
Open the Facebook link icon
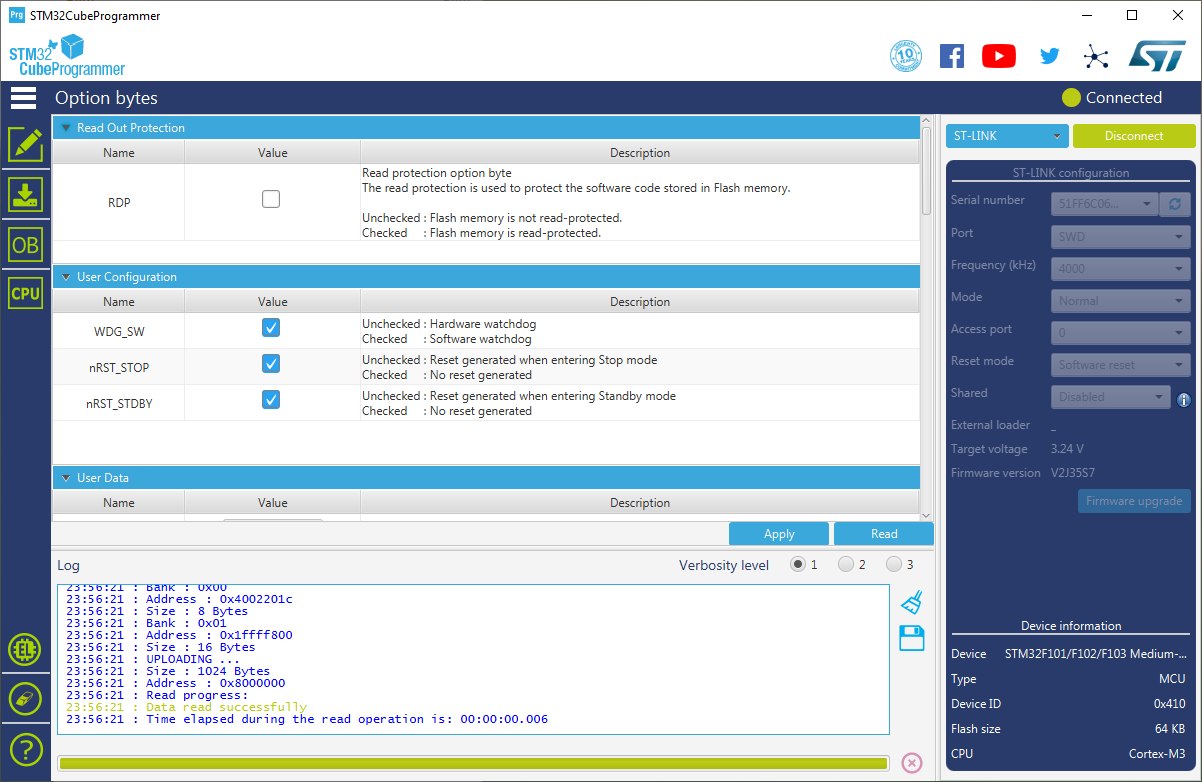tap(952, 56)
